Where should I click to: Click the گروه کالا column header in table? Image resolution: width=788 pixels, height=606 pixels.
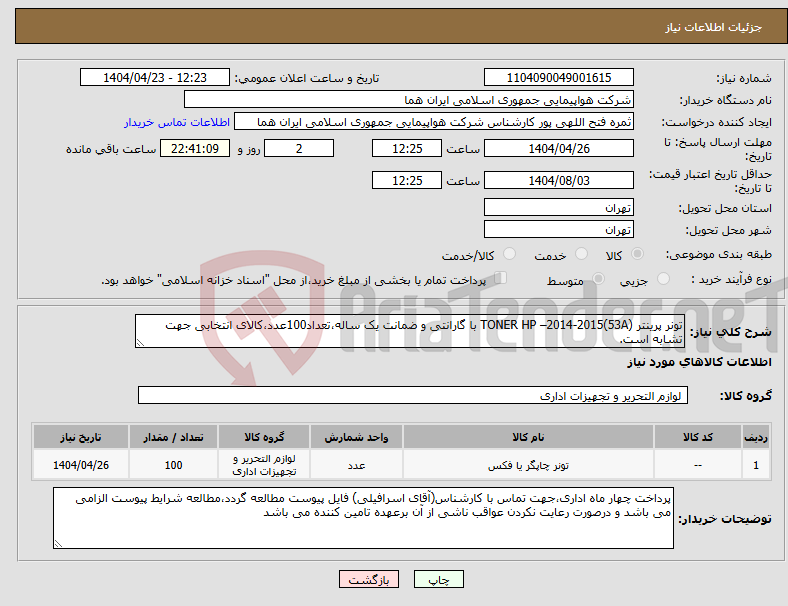pyautogui.click(x=264, y=437)
